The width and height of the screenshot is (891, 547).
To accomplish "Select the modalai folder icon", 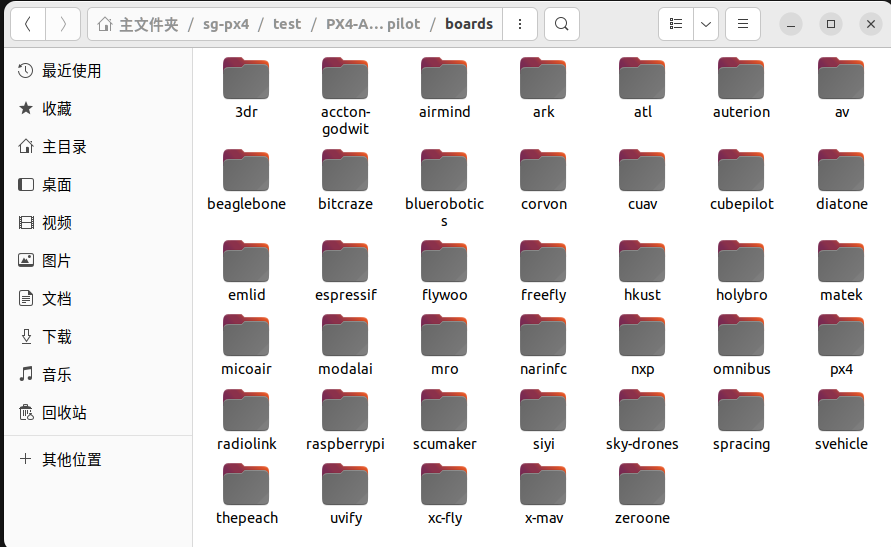I will 345,336.
